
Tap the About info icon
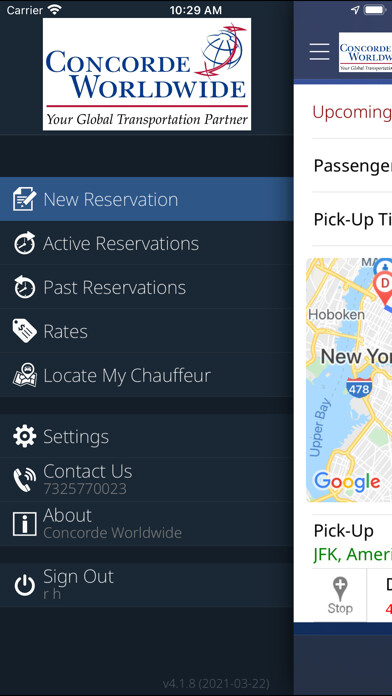tap(24, 524)
